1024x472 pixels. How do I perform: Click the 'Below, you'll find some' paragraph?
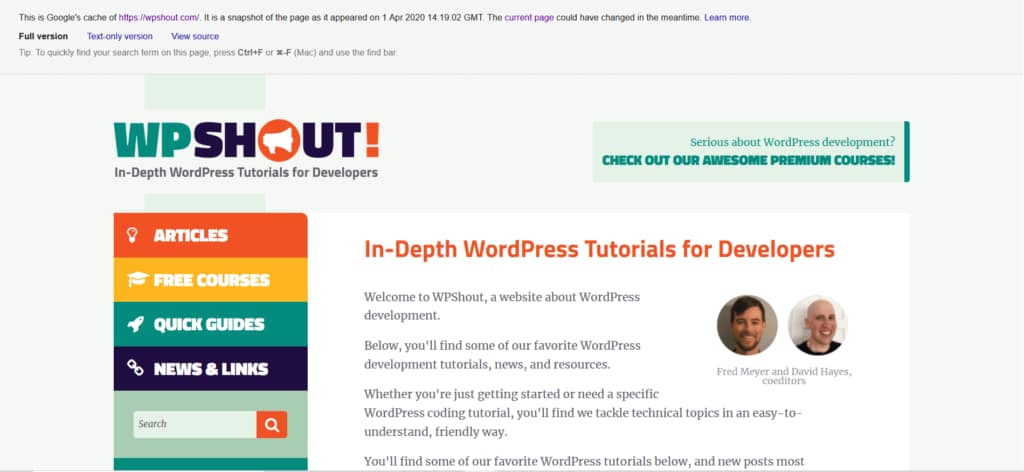(x=502, y=354)
